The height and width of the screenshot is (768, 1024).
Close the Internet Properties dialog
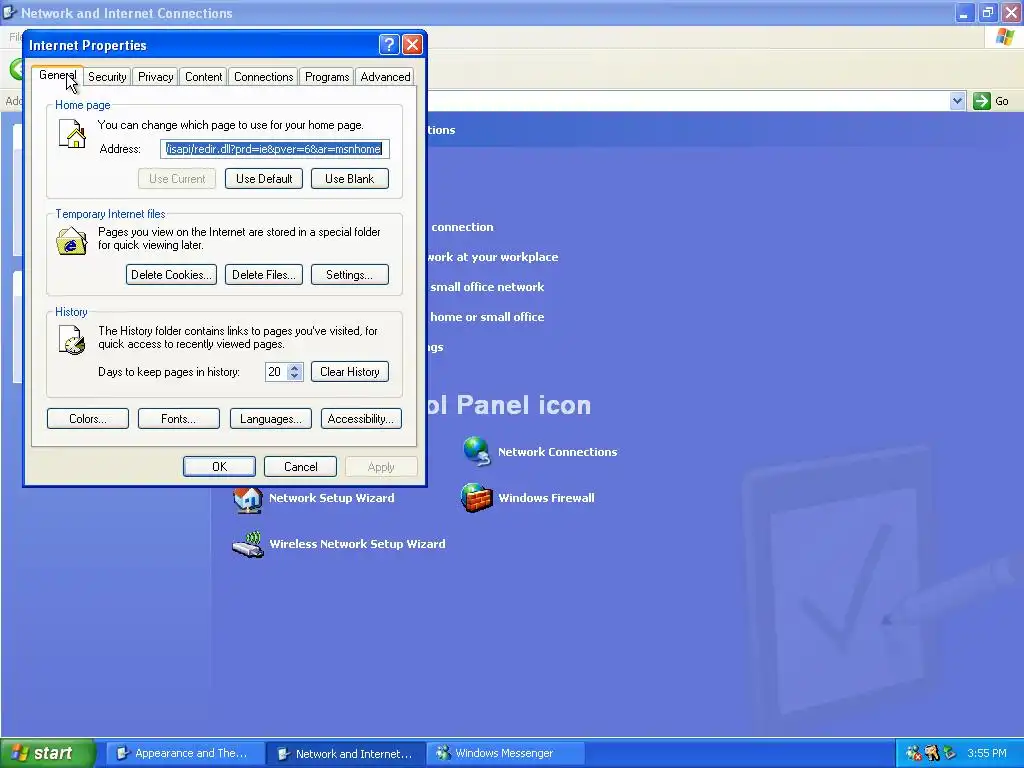coord(412,44)
